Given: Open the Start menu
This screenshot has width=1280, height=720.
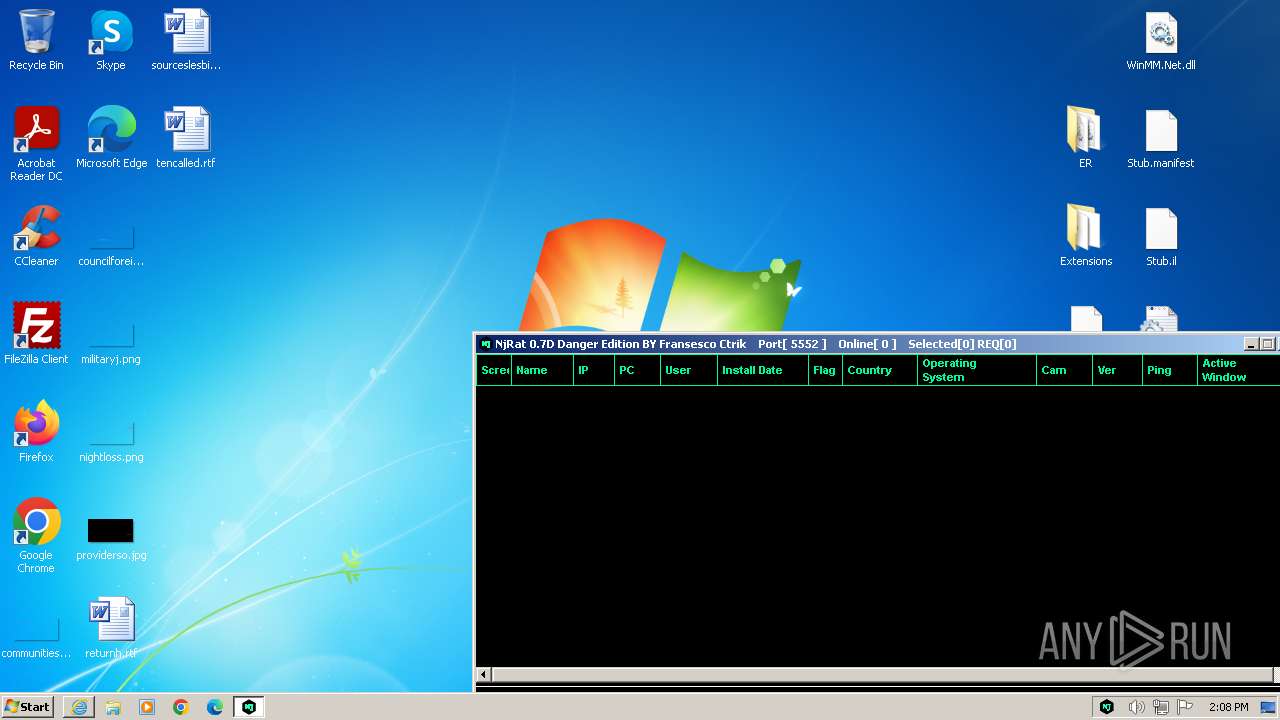Looking at the screenshot, I should (27, 707).
